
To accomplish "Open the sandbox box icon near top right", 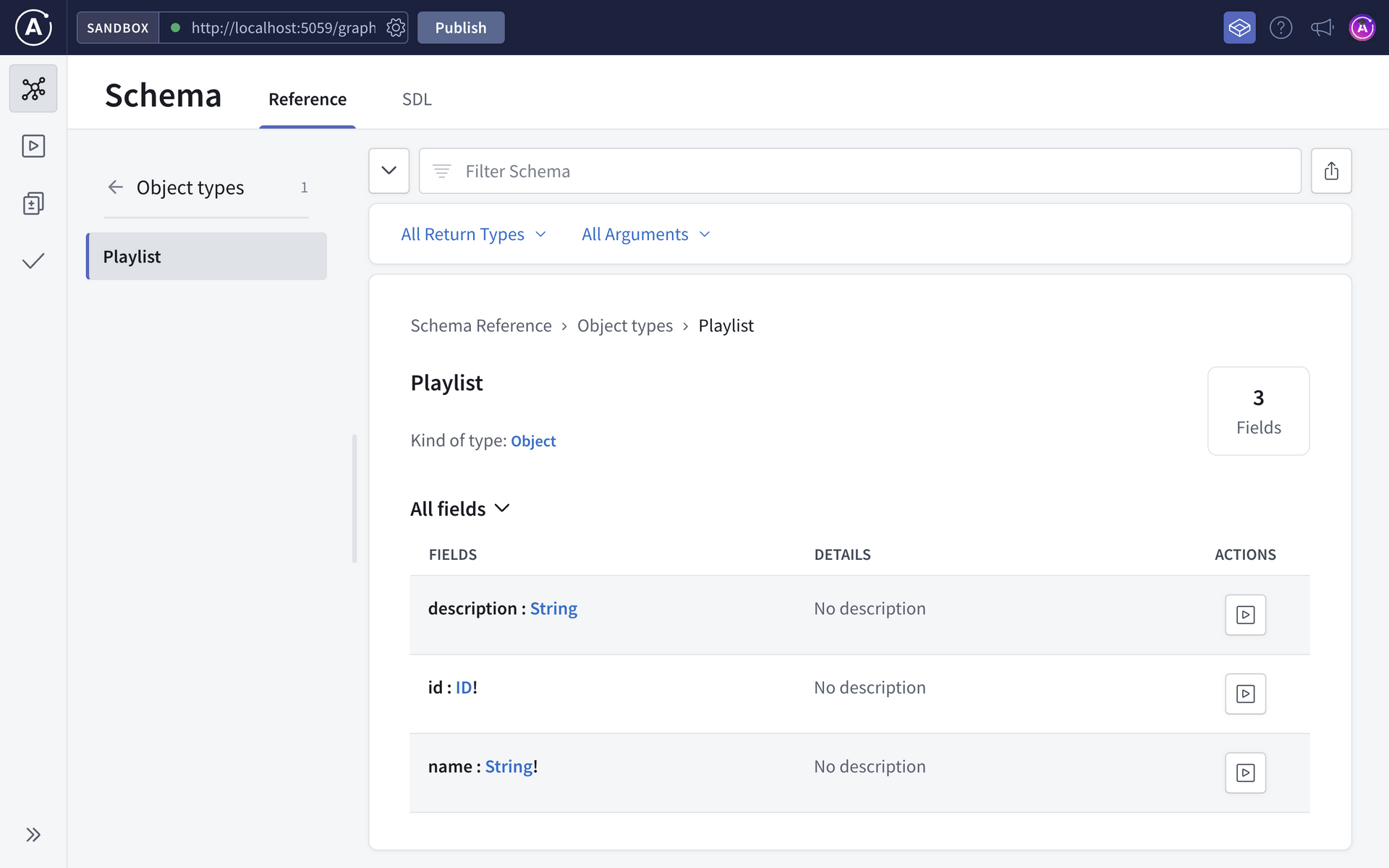I will tap(1239, 27).
